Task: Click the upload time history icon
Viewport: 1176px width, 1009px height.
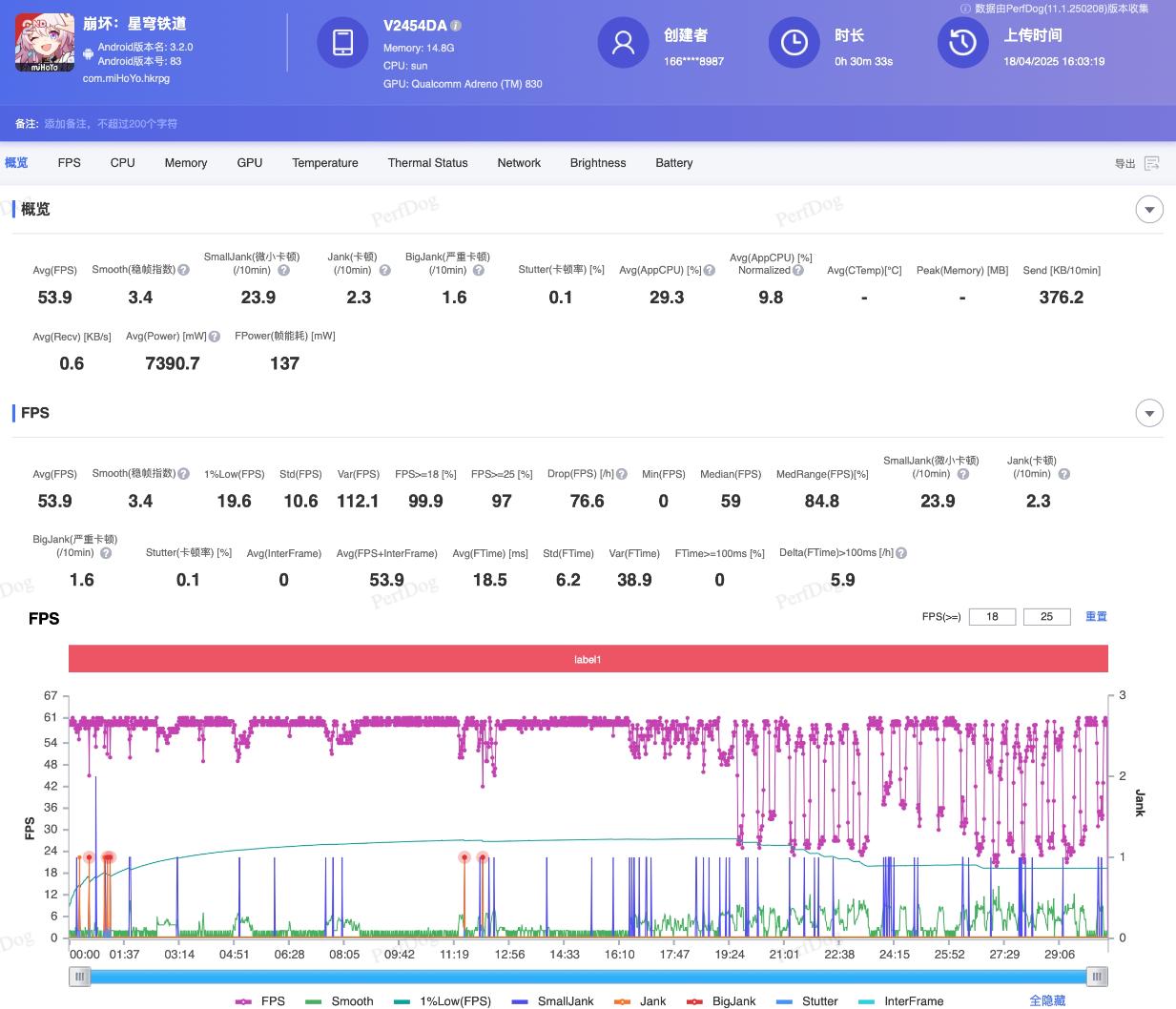Action: pos(962,43)
